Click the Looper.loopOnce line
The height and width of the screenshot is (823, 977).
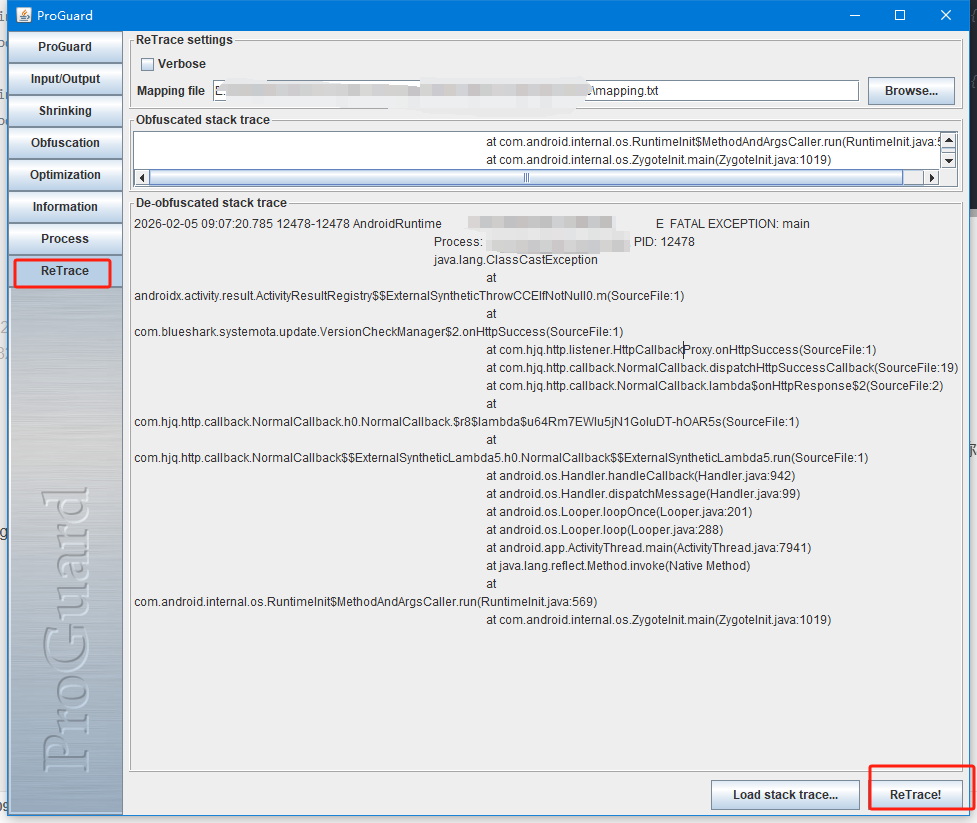click(x=619, y=512)
